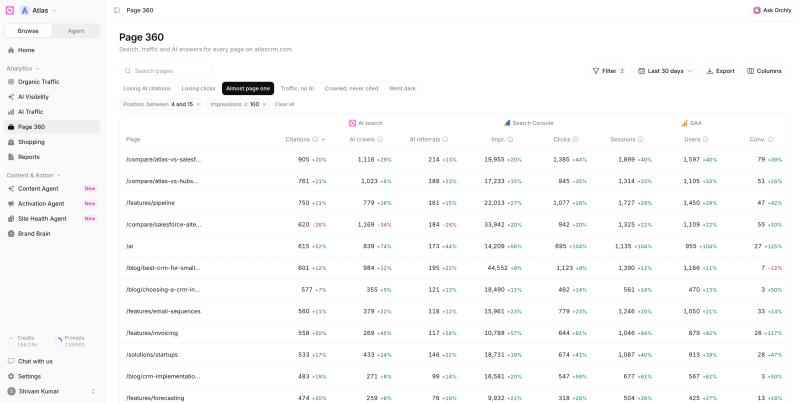Click the info icon next to Clicks

[576, 139]
